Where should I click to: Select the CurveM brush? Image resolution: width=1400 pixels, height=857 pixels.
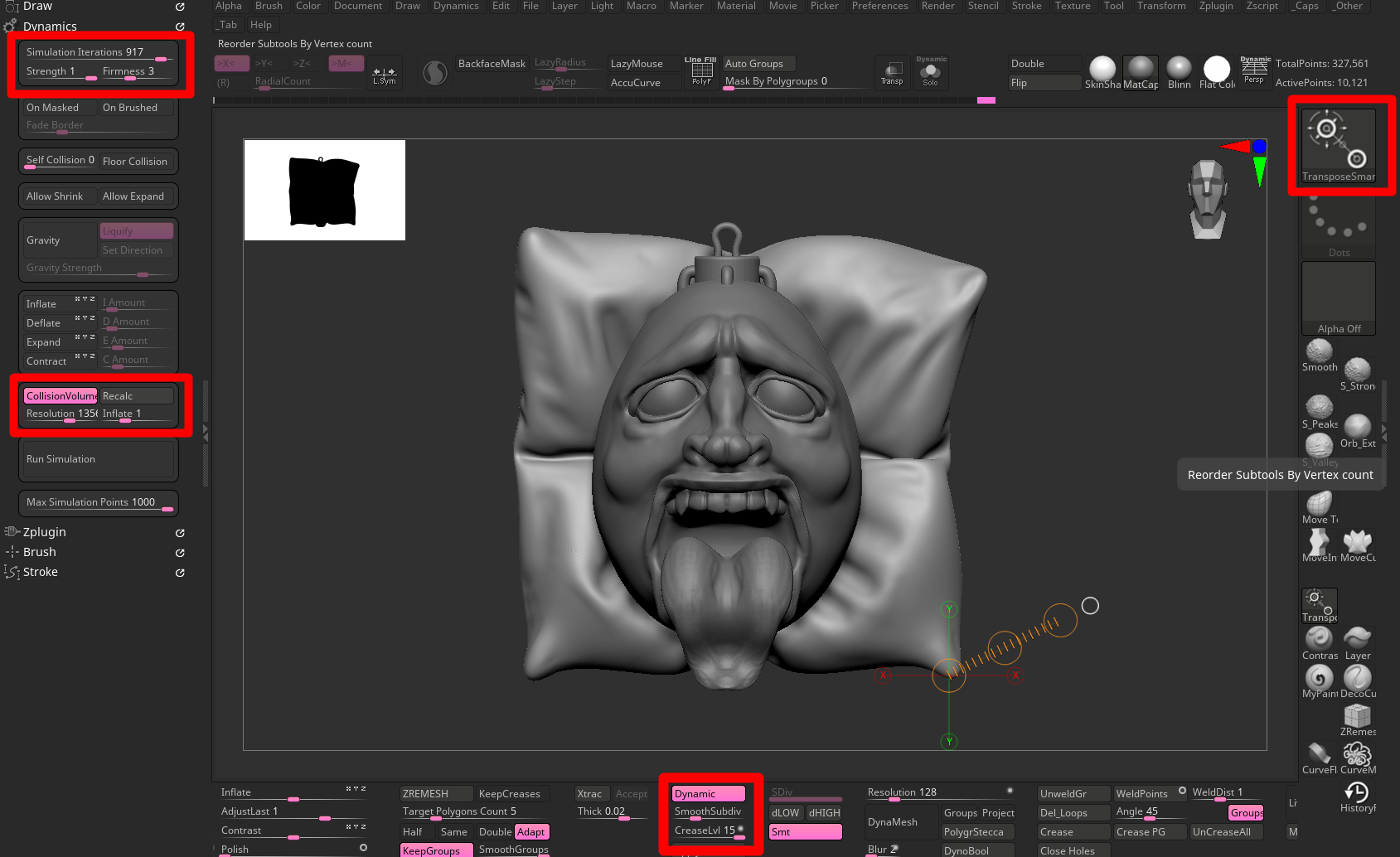[1358, 758]
